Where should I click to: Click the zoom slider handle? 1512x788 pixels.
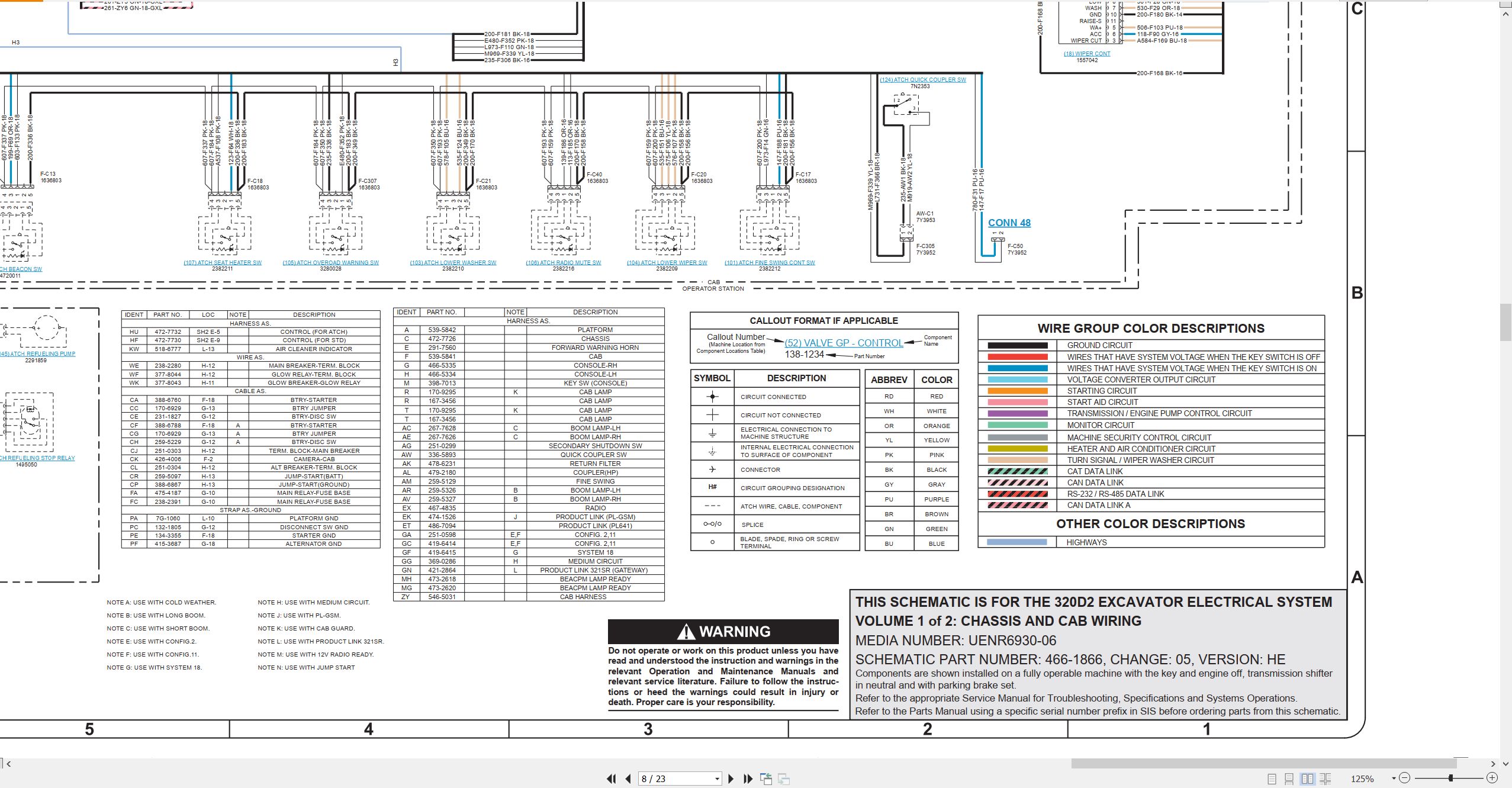(x=1450, y=778)
